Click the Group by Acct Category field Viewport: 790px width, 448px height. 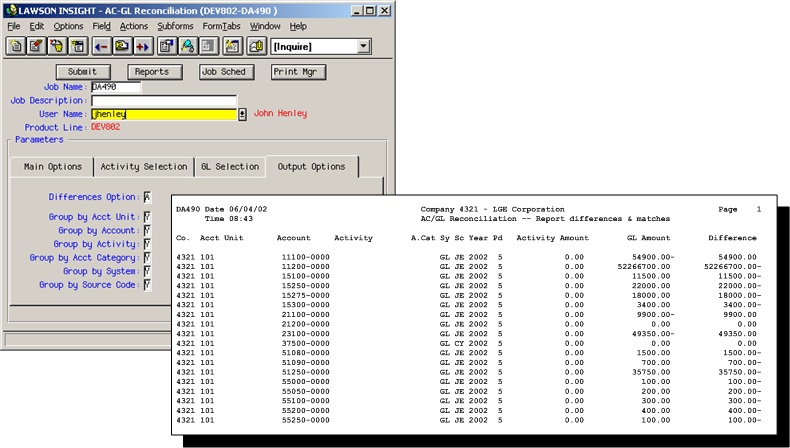point(147,258)
